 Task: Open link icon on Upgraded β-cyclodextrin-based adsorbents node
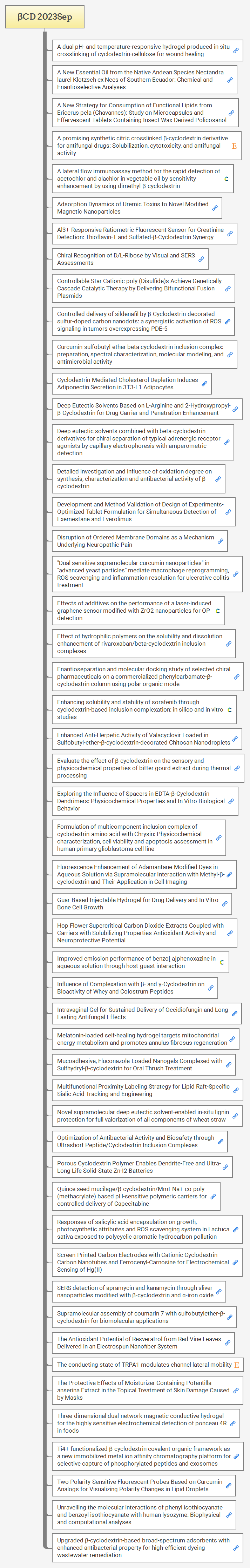coord(236,1548)
